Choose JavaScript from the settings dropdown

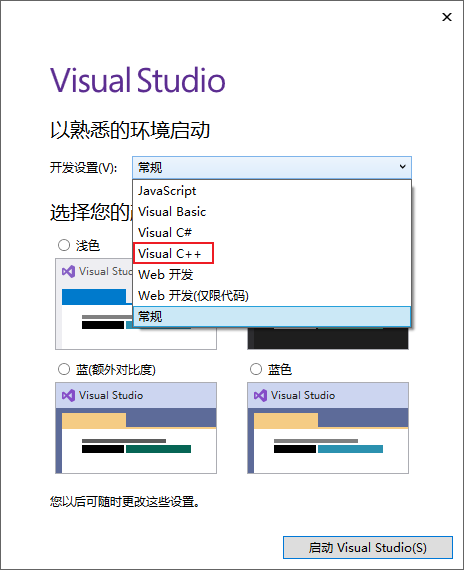coord(272,191)
